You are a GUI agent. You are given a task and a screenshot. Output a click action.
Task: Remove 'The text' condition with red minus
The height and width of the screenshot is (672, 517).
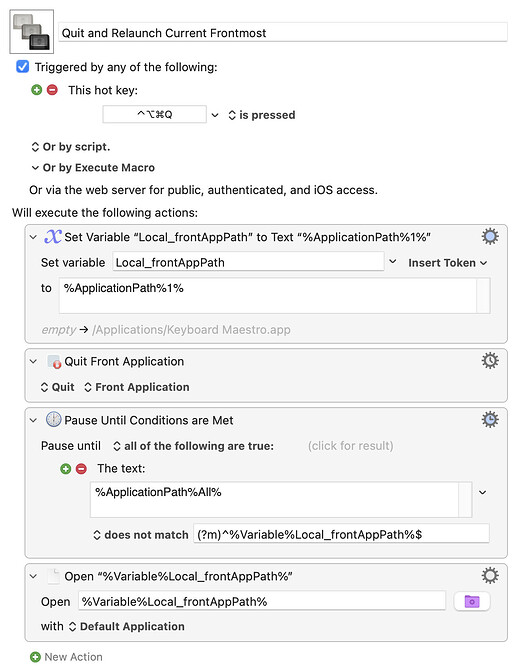click(x=81, y=469)
